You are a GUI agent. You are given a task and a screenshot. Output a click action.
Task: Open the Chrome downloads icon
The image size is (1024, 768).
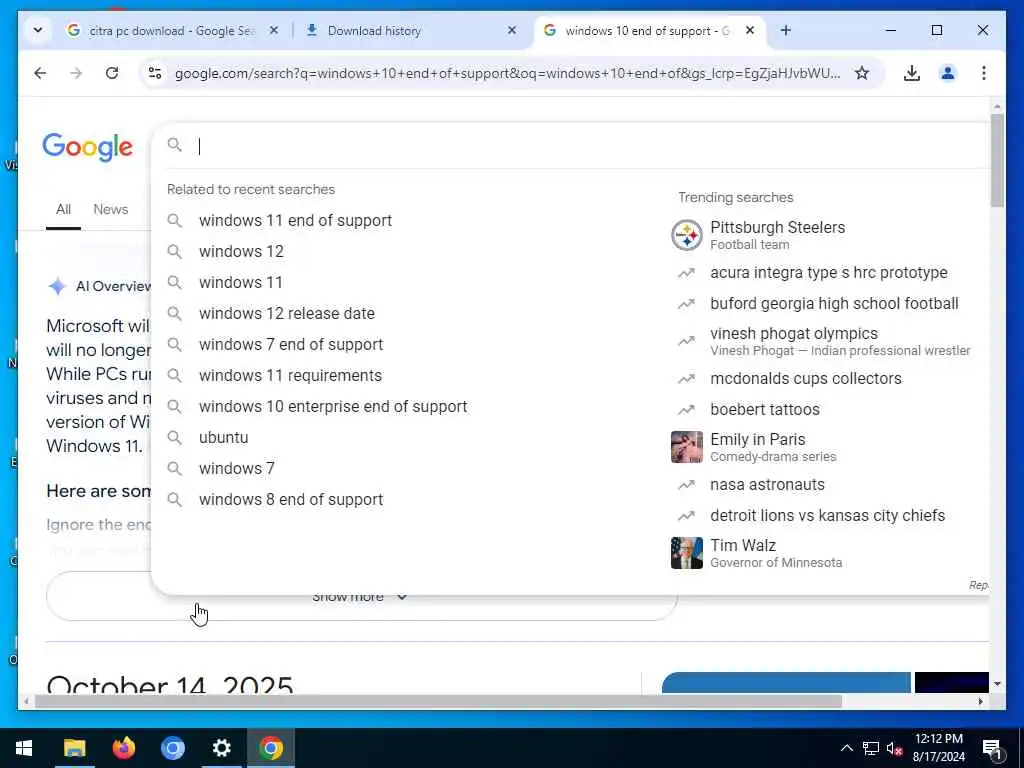point(912,73)
